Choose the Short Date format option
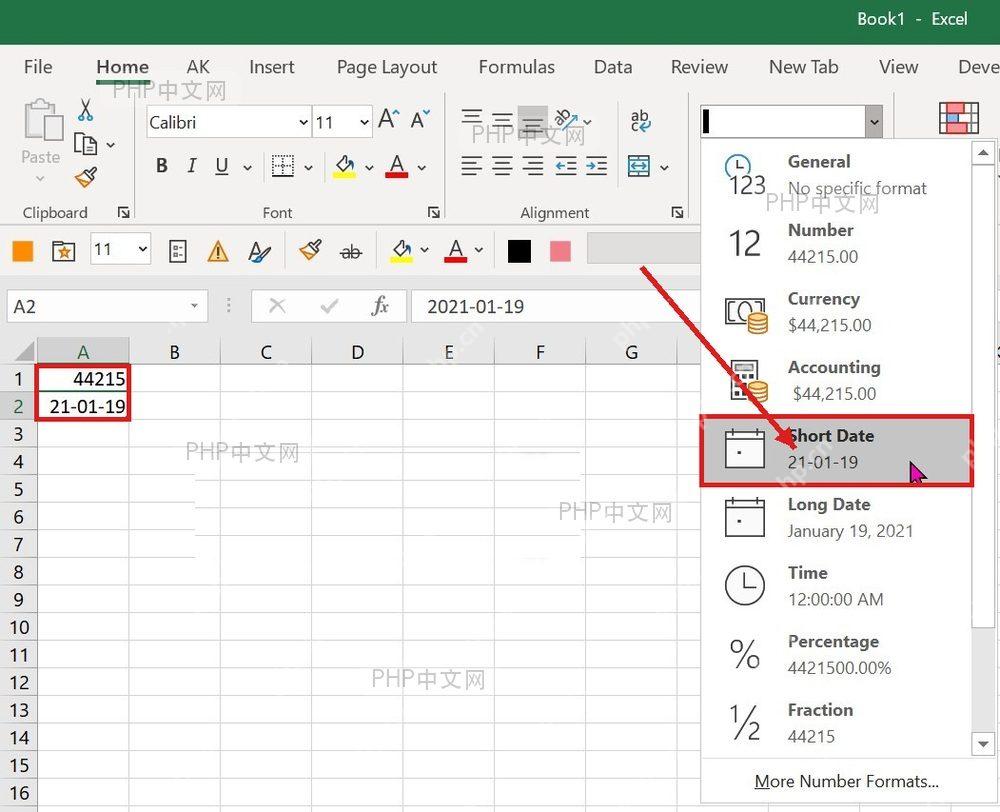Viewport: 1000px width, 812px height. point(837,450)
